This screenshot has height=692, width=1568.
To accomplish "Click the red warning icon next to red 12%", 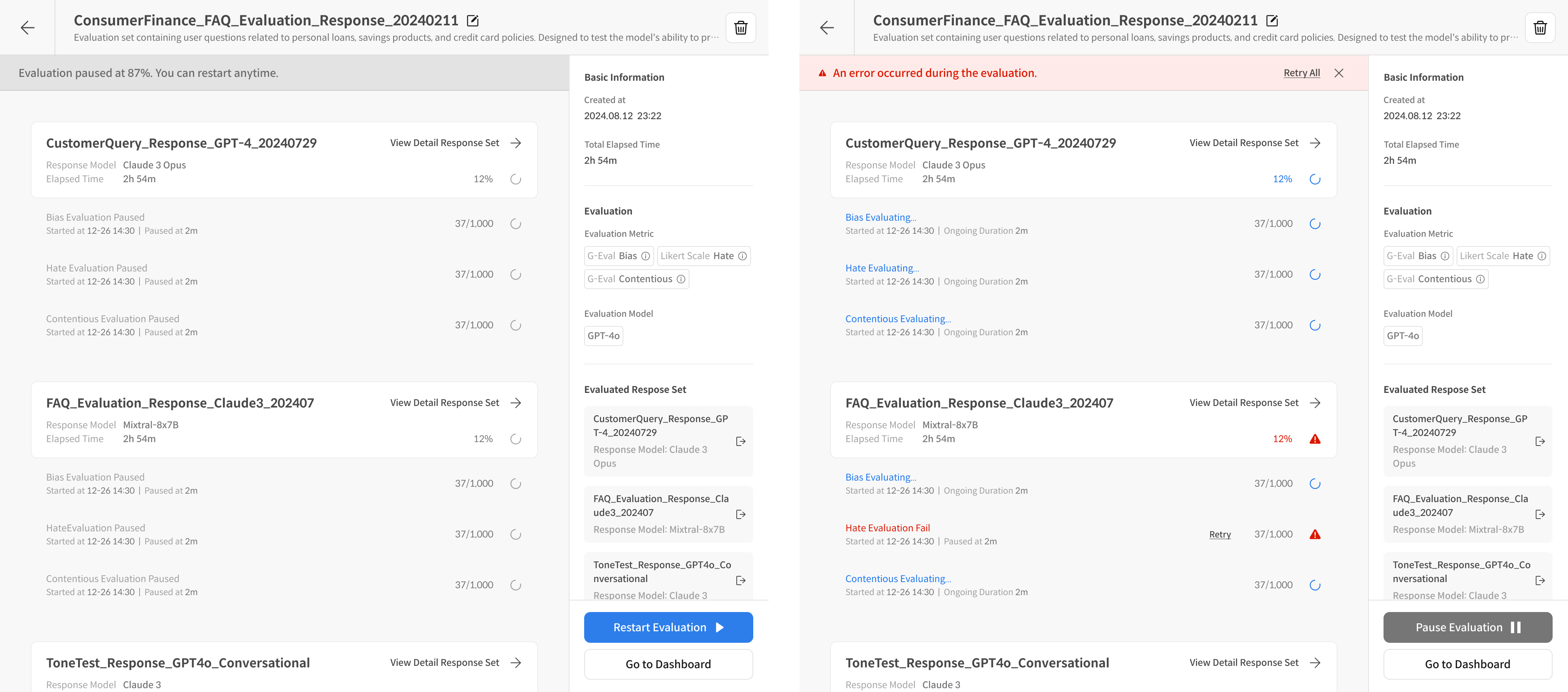I will pos(1315,439).
